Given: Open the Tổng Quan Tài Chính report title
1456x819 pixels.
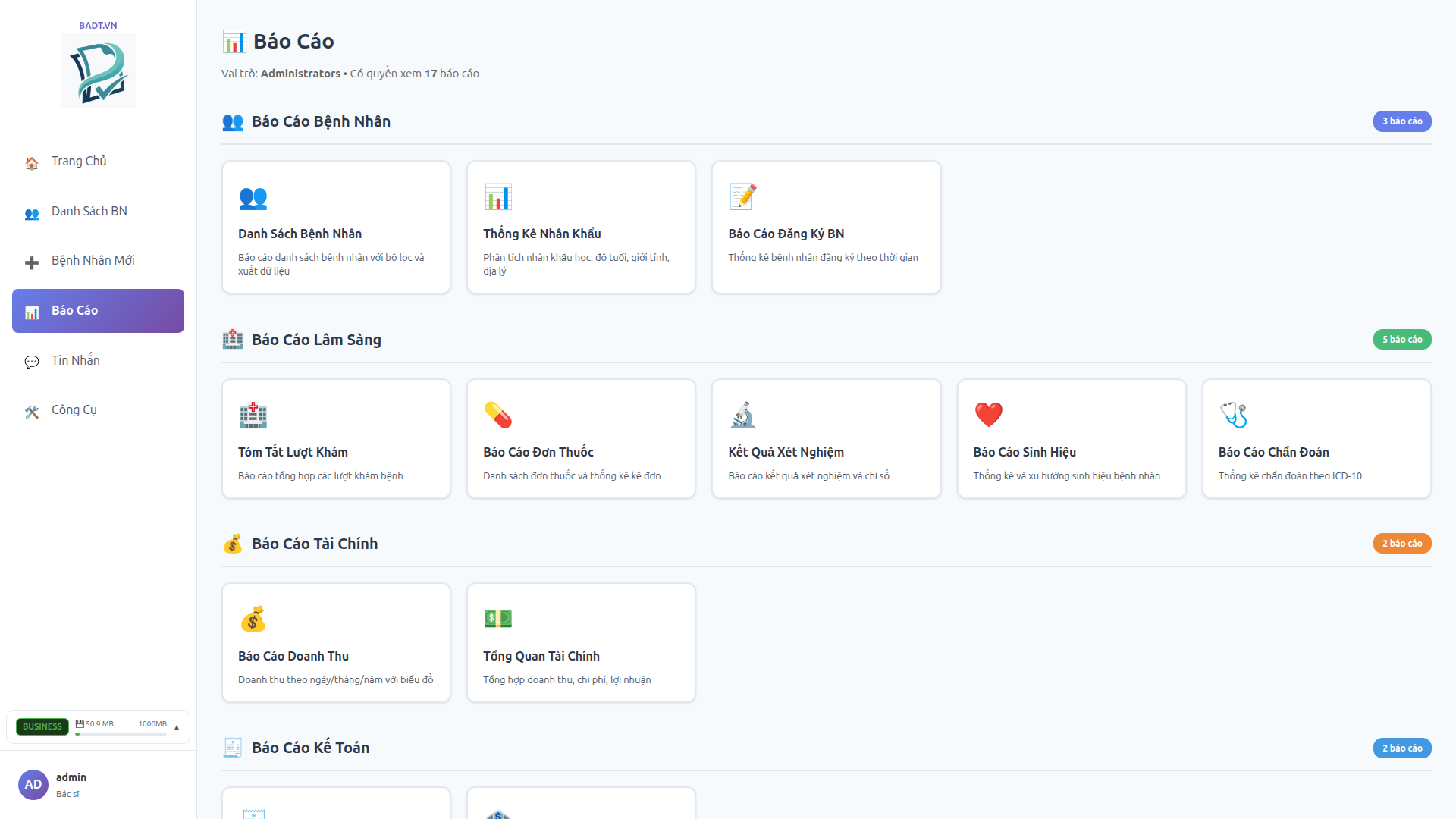Looking at the screenshot, I should (x=541, y=656).
